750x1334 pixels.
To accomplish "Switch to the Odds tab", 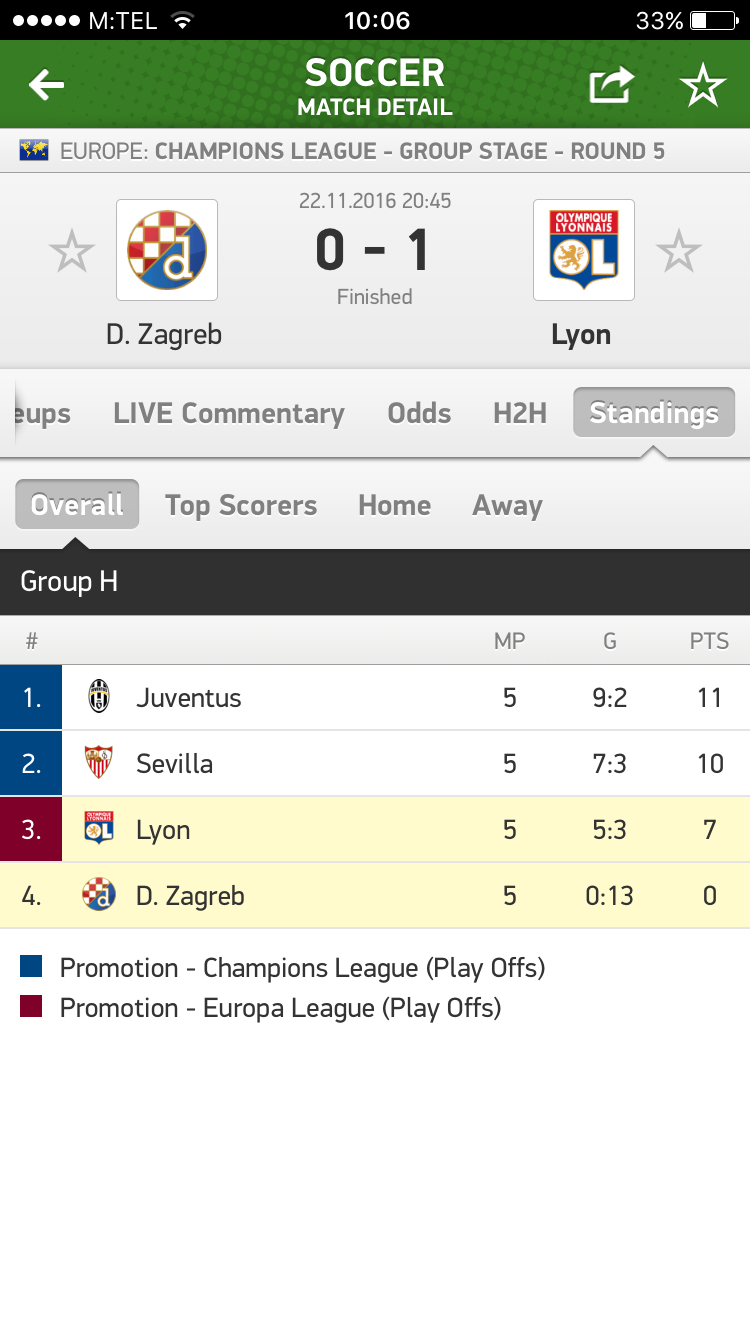I will click(x=419, y=413).
